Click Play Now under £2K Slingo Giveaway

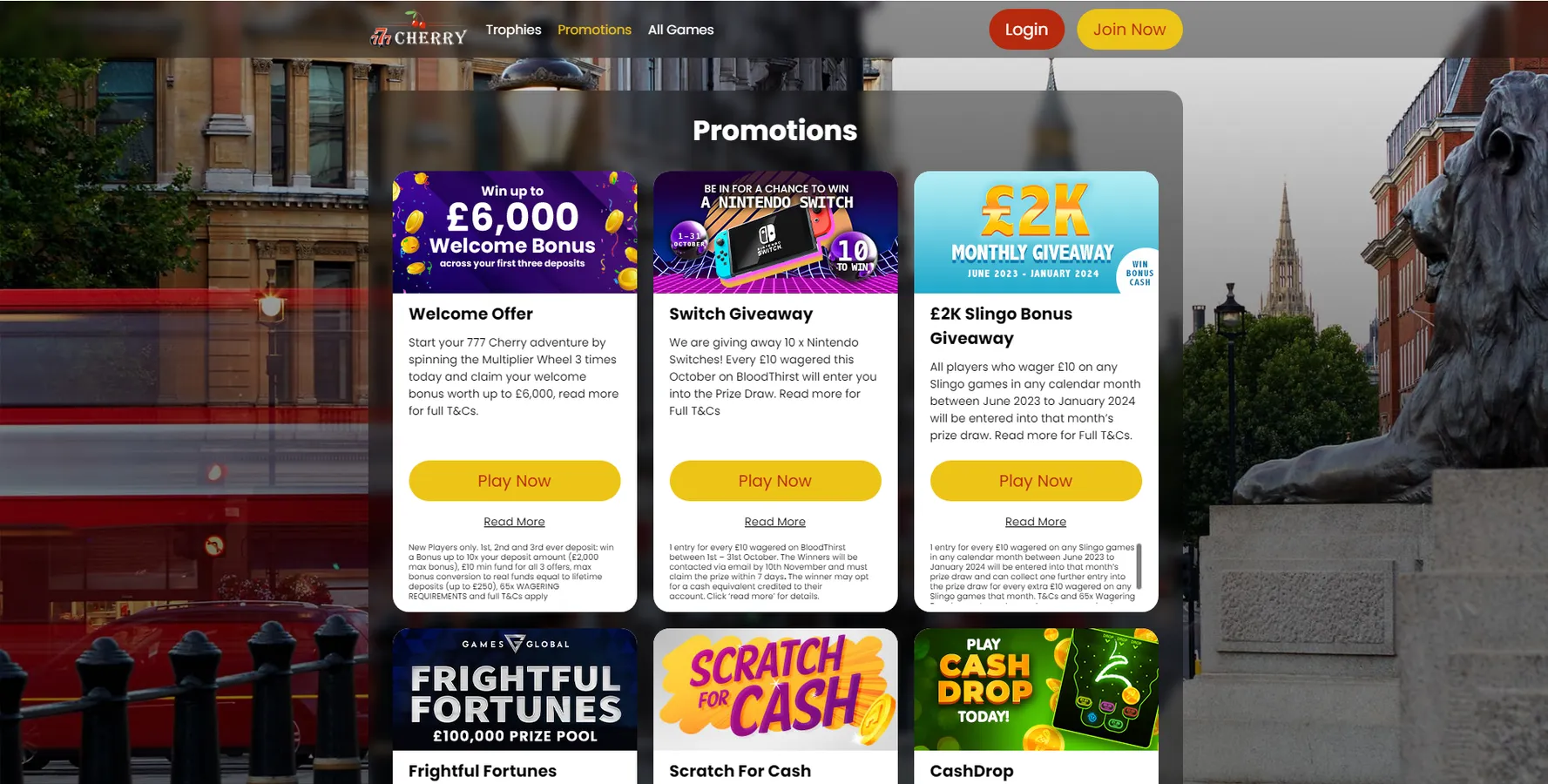pyautogui.click(x=1036, y=481)
